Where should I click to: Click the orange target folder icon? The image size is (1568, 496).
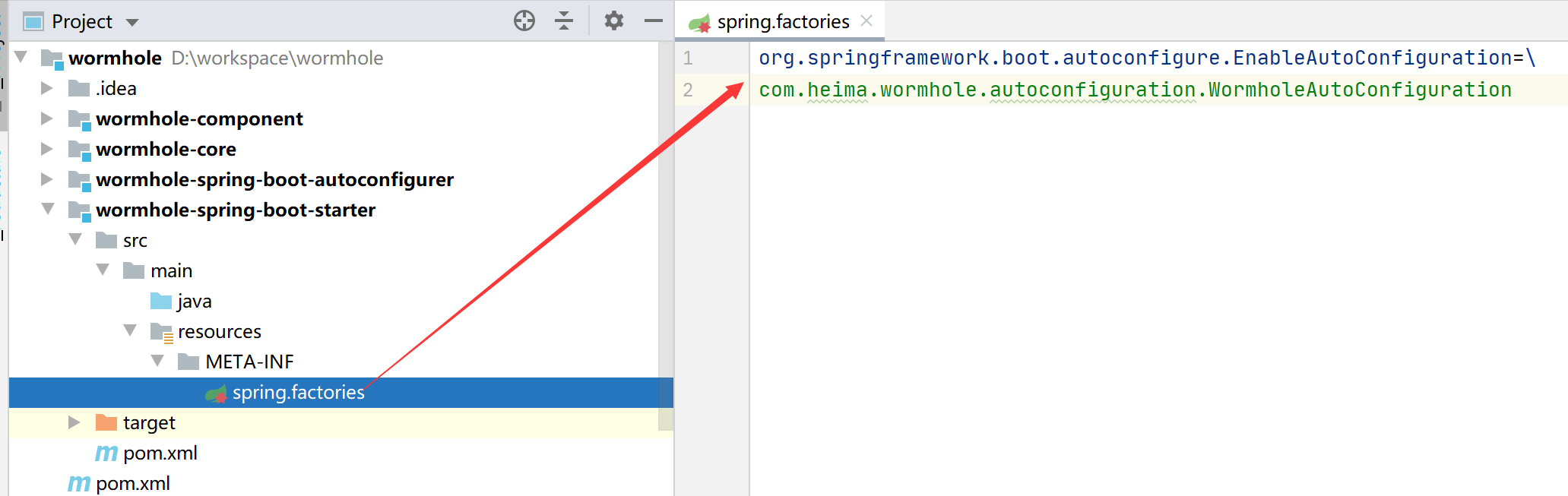106,422
